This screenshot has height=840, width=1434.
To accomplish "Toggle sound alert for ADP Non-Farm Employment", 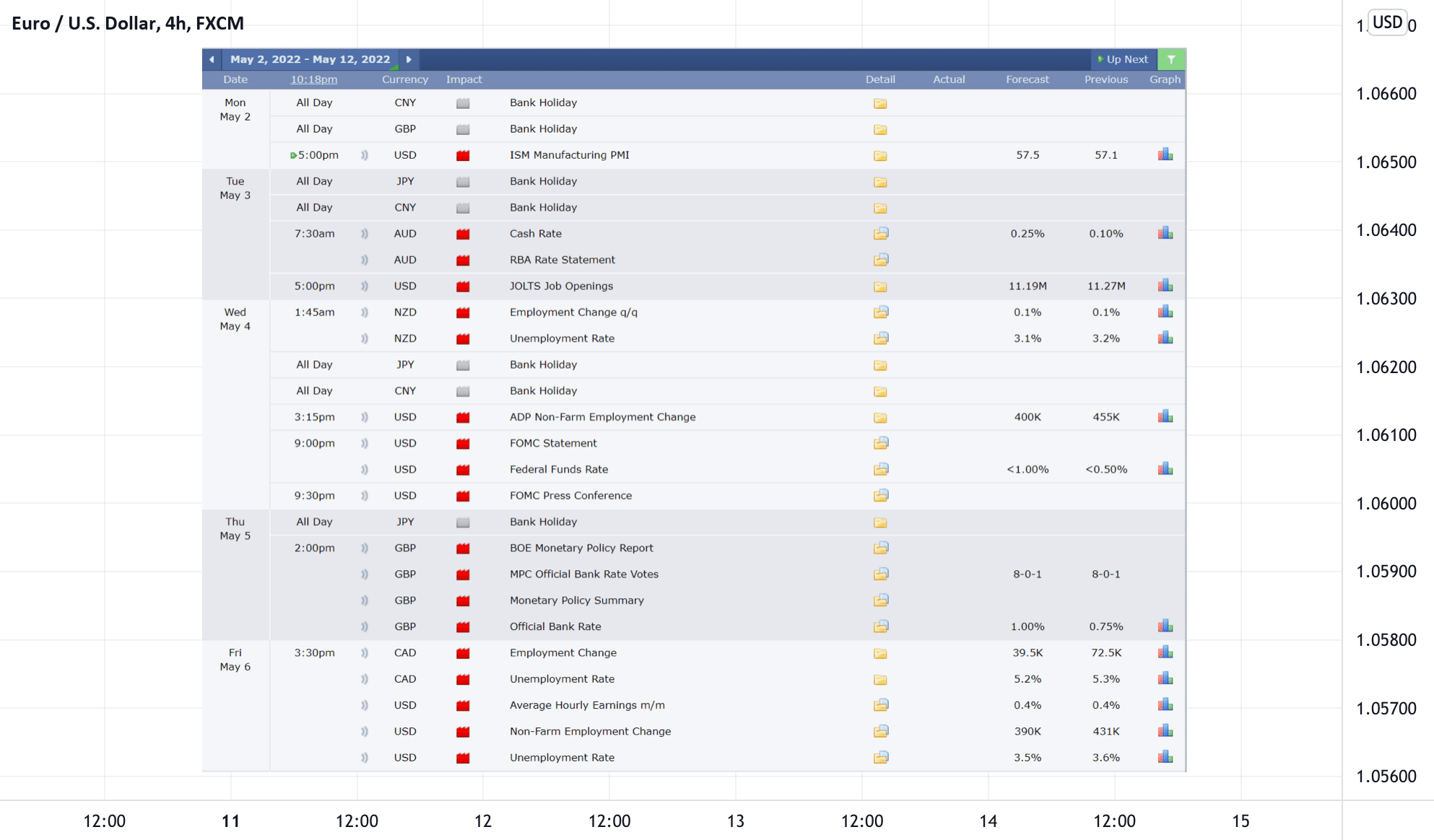I will coord(365,417).
